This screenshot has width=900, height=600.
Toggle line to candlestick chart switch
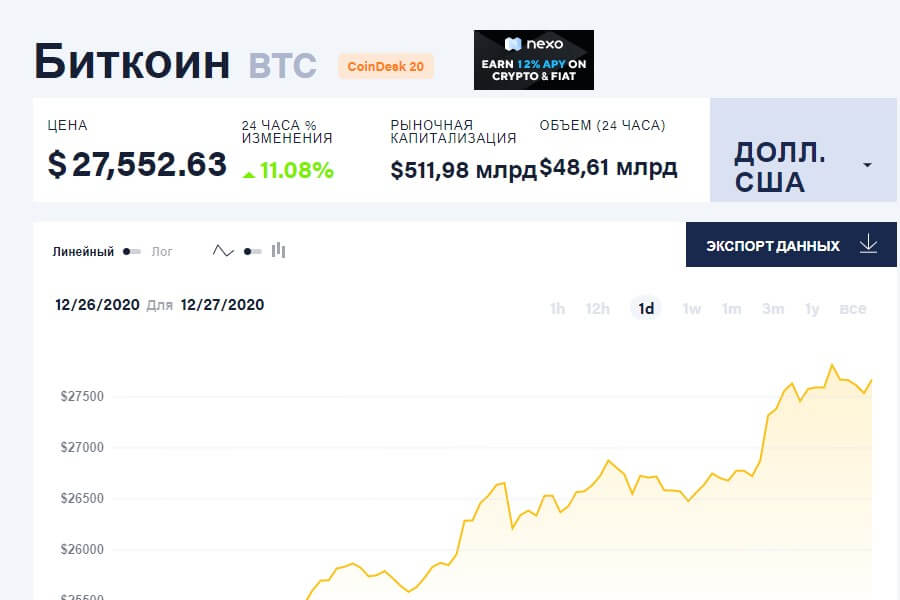pyautogui.click(x=253, y=251)
